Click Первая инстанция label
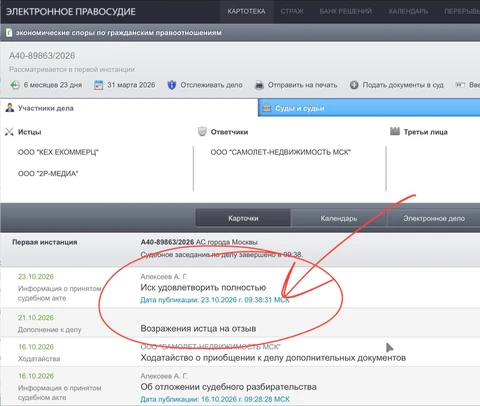The width and height of the screenshot is (480, 406). [x=45, y=242]
